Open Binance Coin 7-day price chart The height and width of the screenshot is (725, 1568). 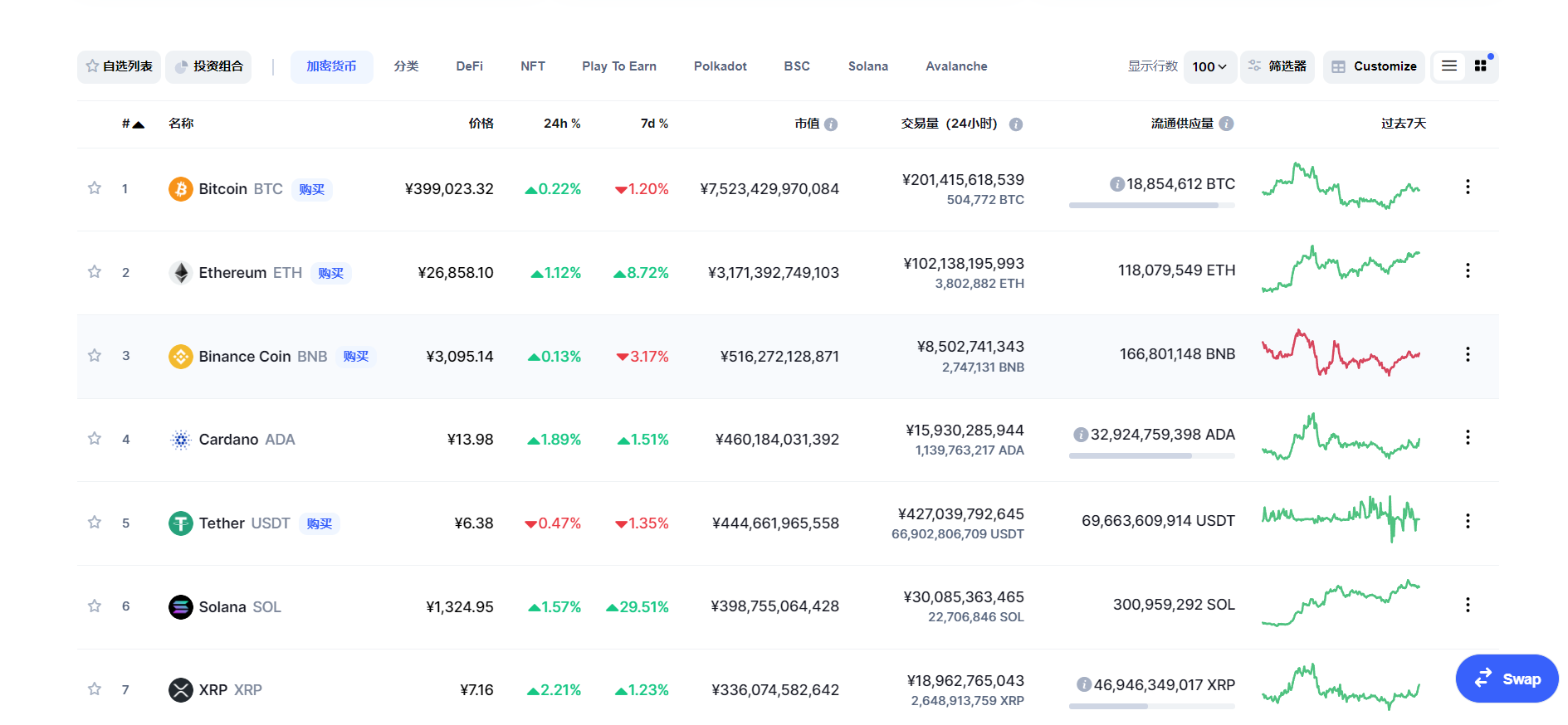click(1341, 354)
